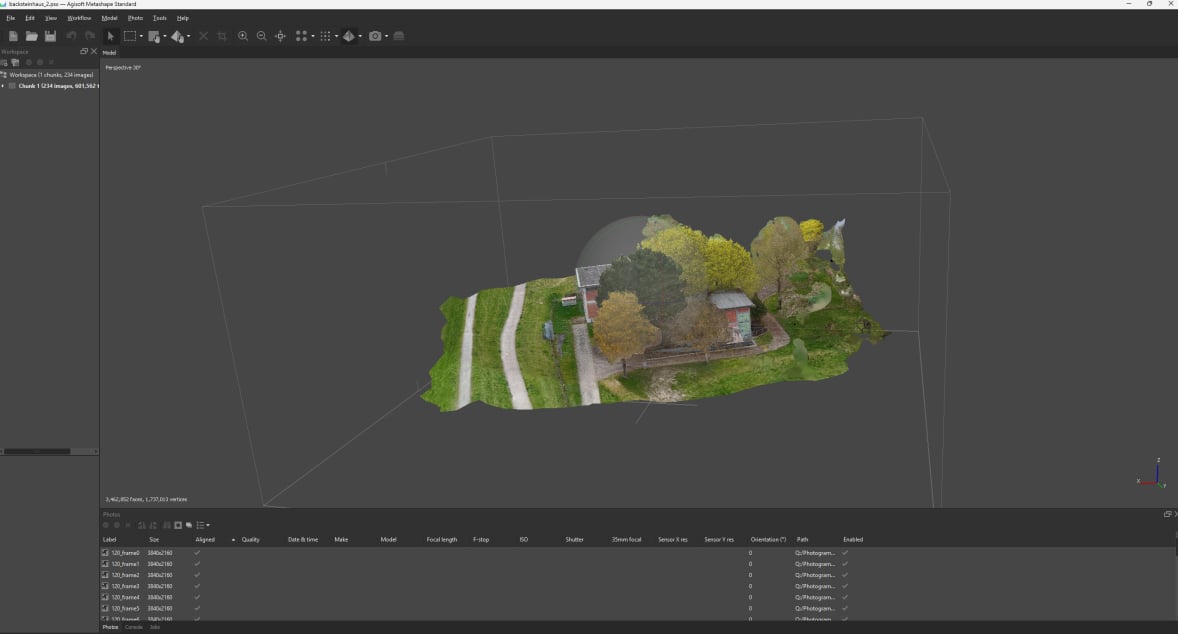The image size is (1178, 634).
Task: Sort photos by the Aligned column header
Action: pyautogui.click(x=205, y=539)
